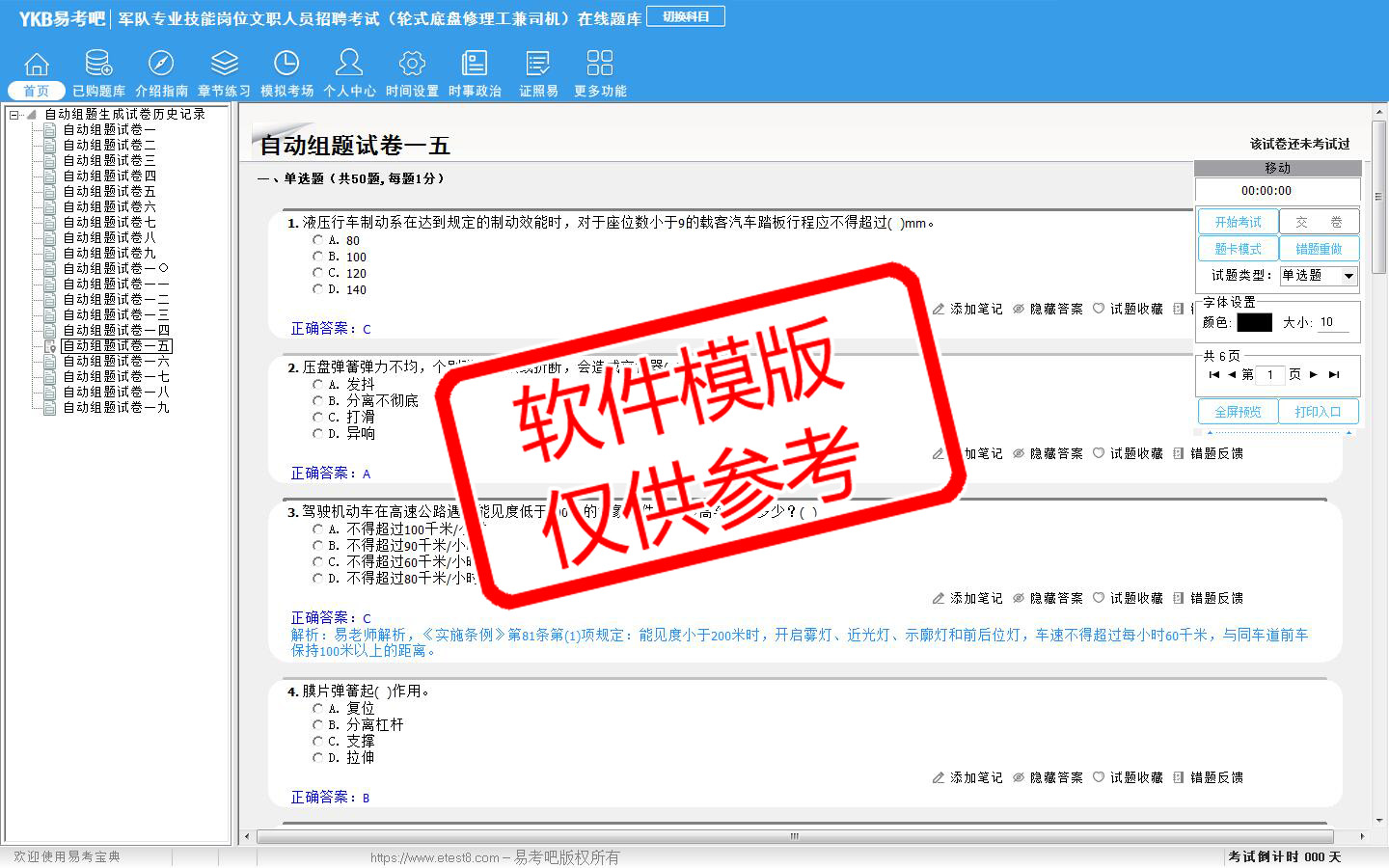Open the black font color swatch
1389x868 pixels.
[x=1254, y=322]
